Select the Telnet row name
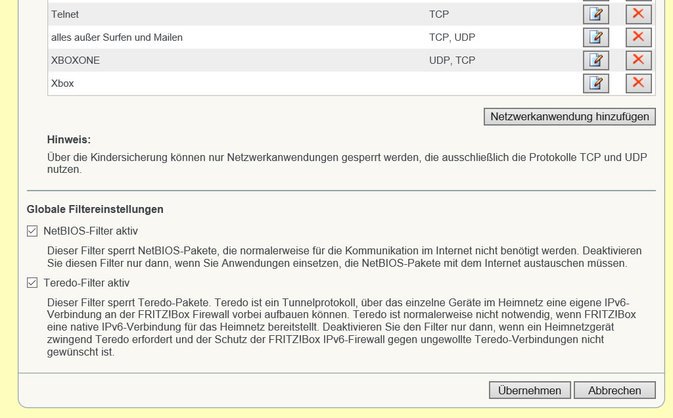This screenshot has height=418, width=673. point(65,14)
